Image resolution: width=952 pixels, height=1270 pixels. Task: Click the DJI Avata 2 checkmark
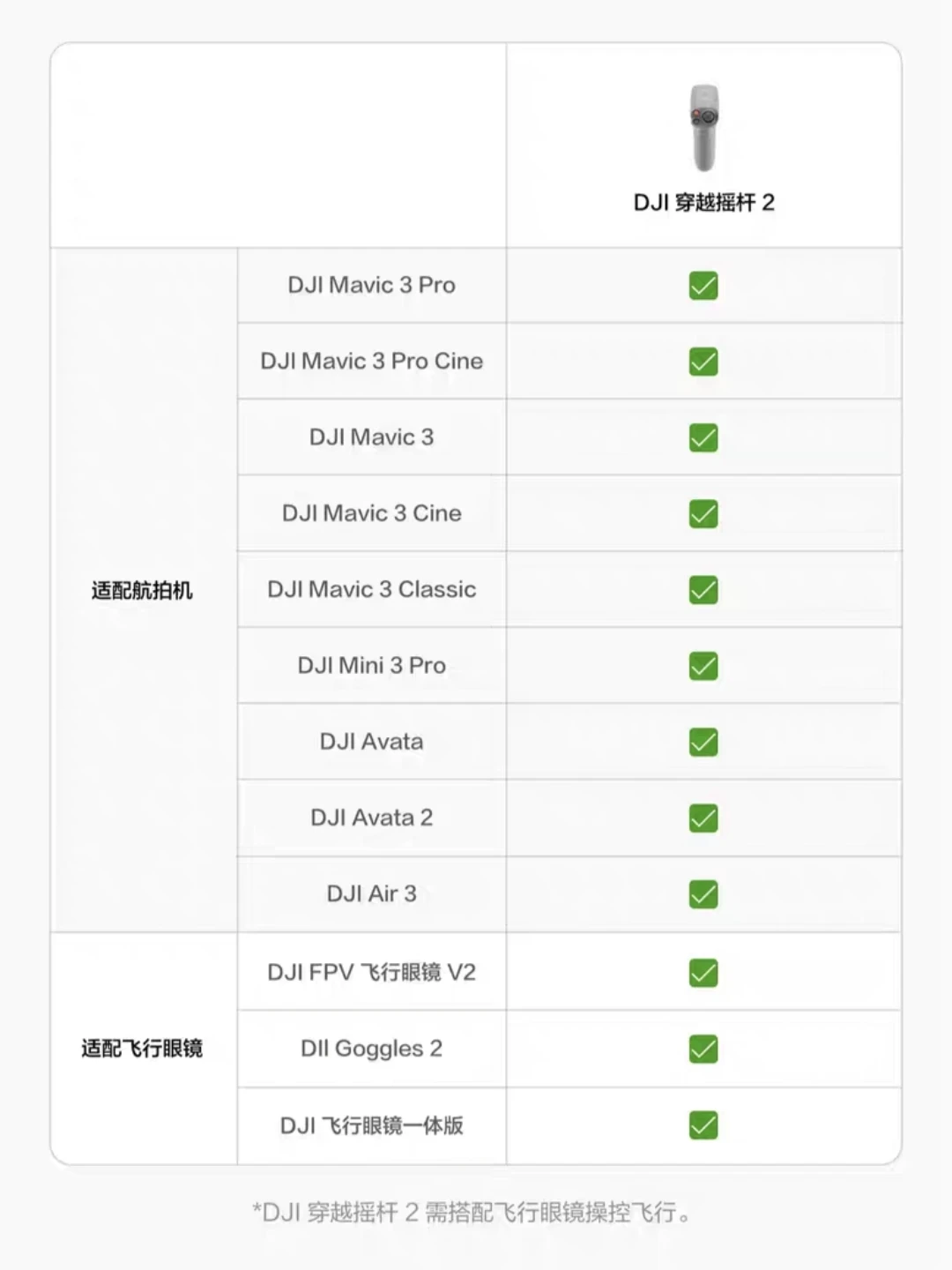[703, 818]
